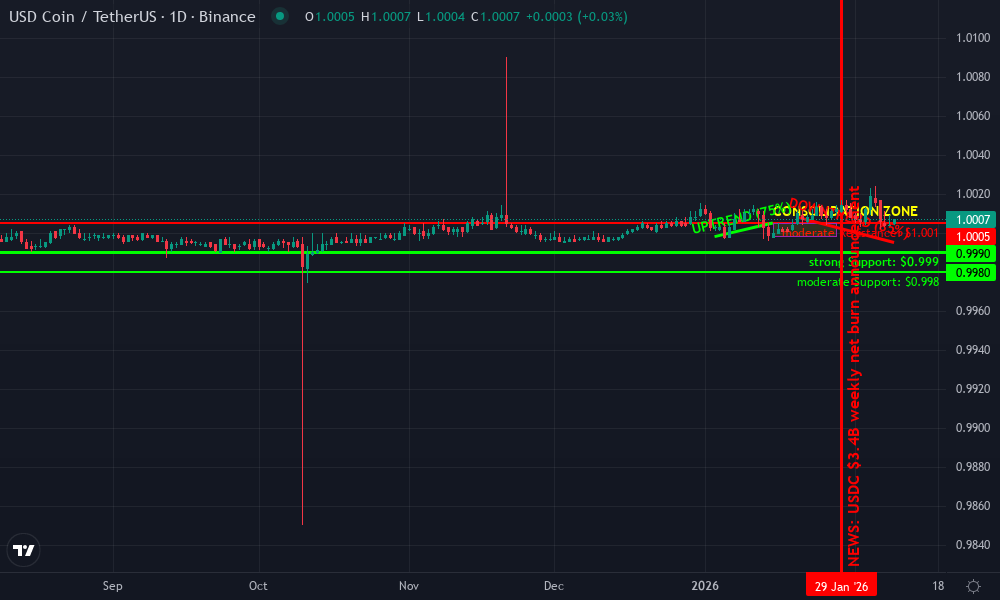1000x600 pixels.
Task: Click the strong Support: $0.999 line
Action: coord(872,261)
